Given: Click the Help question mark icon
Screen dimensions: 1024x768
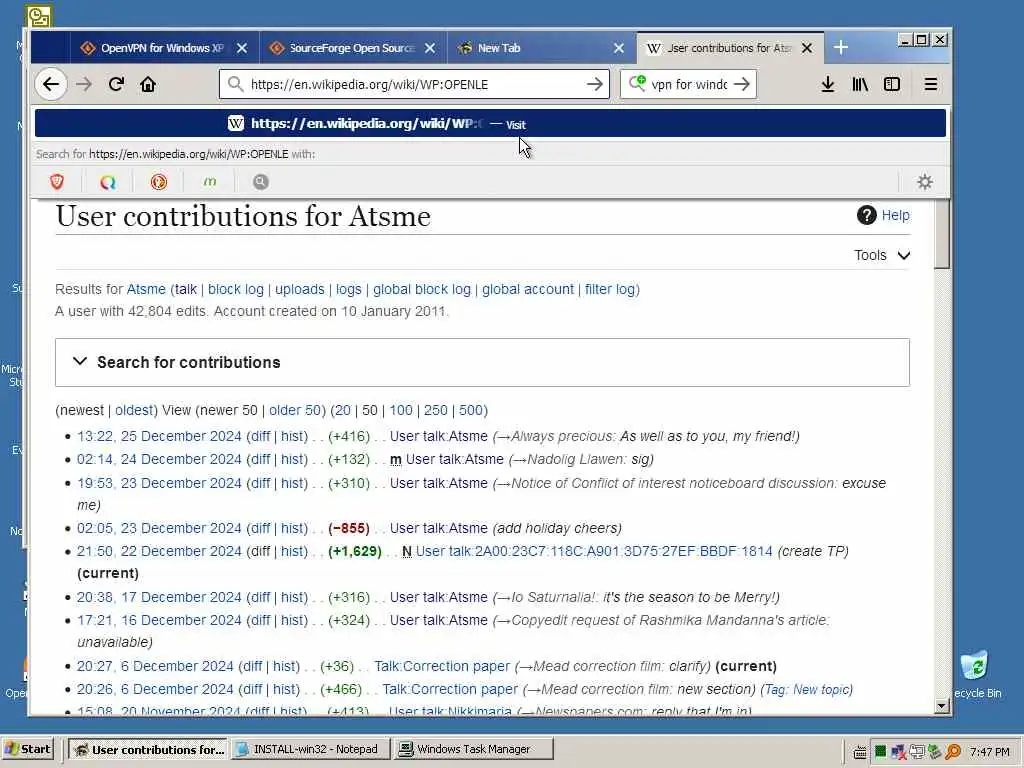Looking at the screenshot, I should [867, 215].
